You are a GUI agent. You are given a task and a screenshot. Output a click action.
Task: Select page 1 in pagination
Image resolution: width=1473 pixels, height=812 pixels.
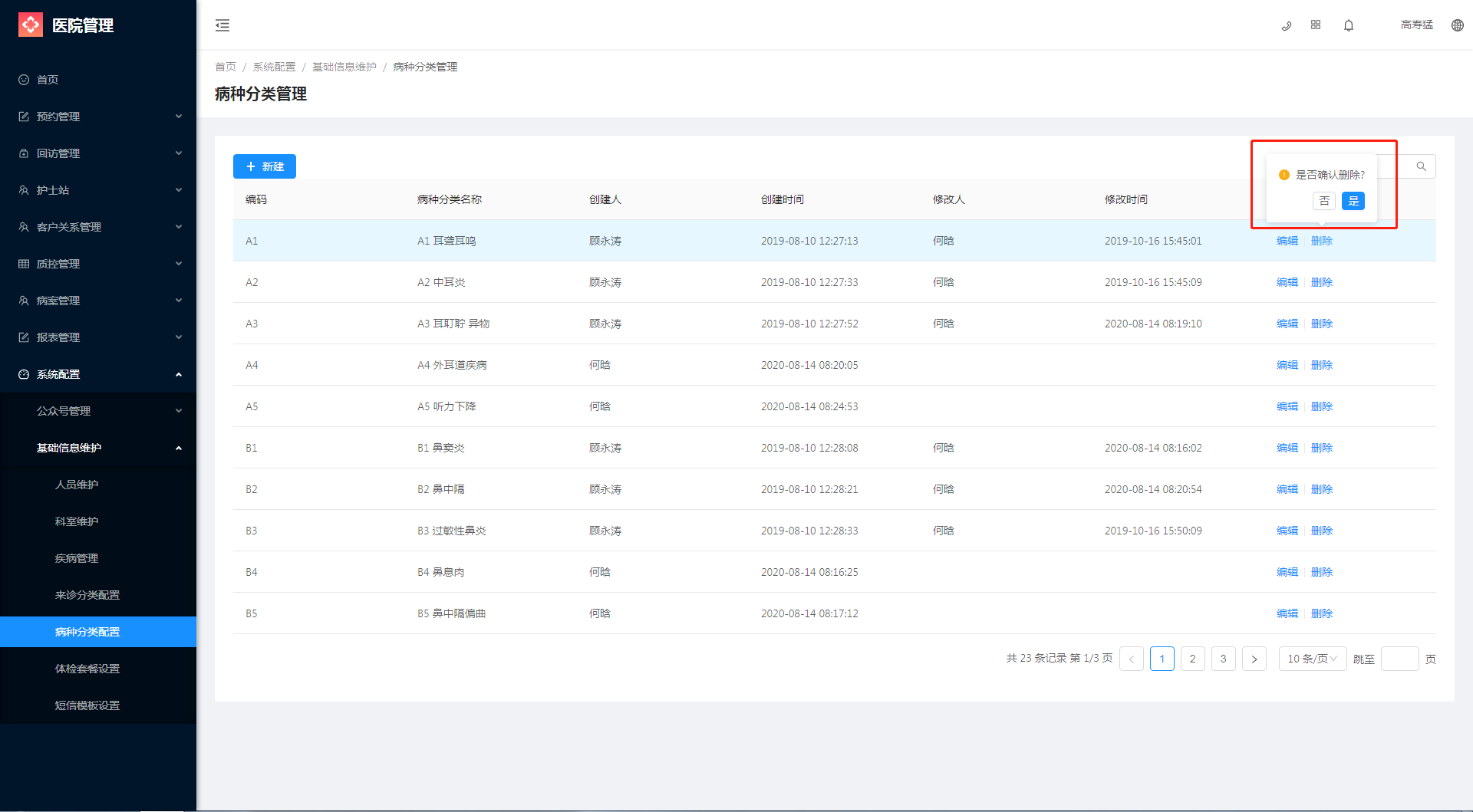(x=1162, y=659)
